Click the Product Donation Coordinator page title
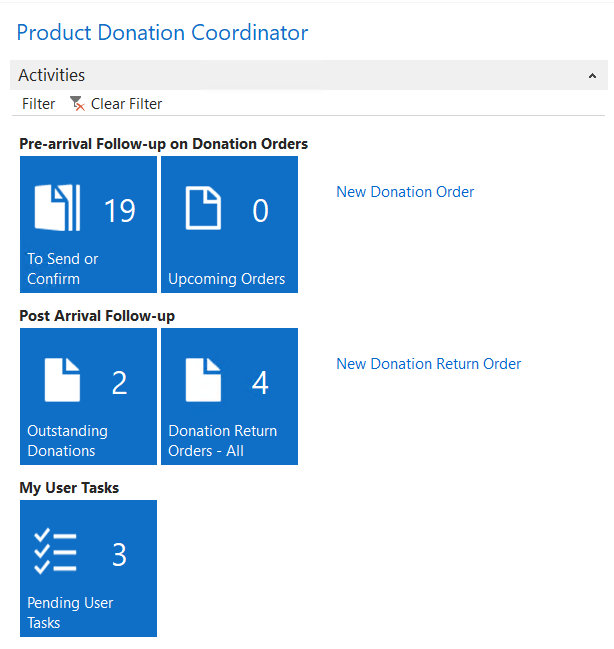This screenshot has width=614, height=649. click(162, 33)
